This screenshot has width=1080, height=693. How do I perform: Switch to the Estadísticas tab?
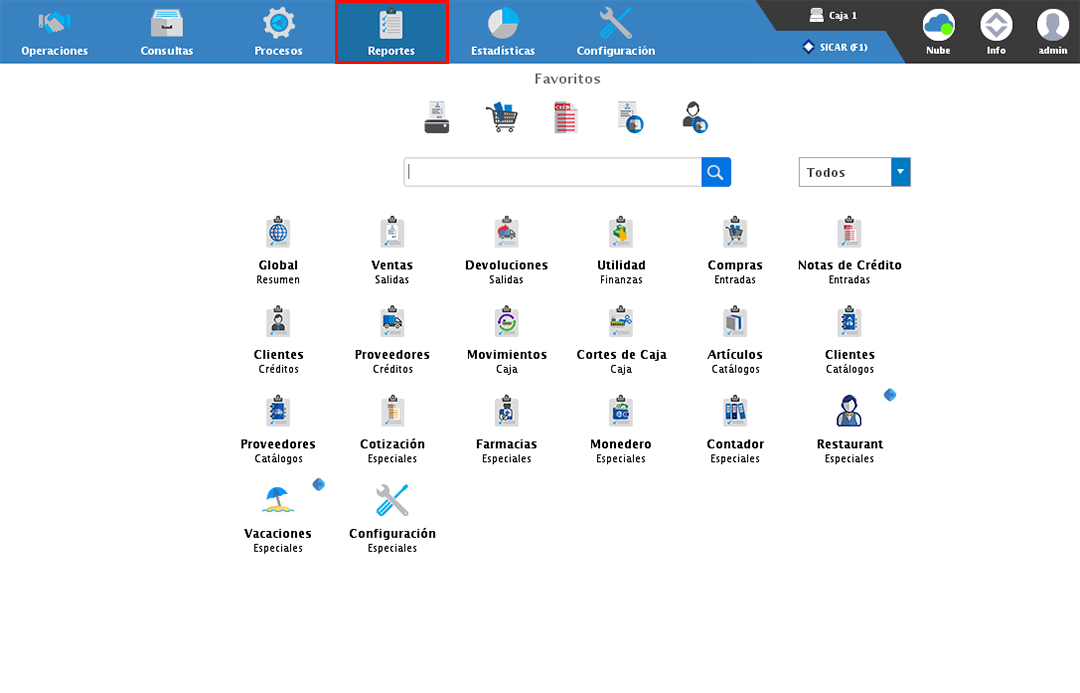[x=503, y=32]
